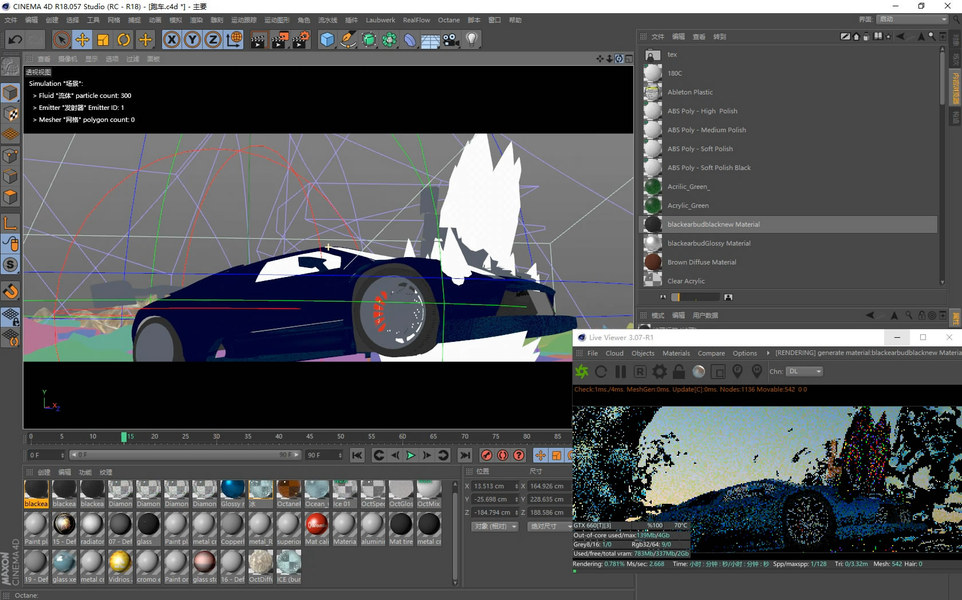Toggle Z axis lock
This screenshot has width=962, height=600.
click(213, 40)
